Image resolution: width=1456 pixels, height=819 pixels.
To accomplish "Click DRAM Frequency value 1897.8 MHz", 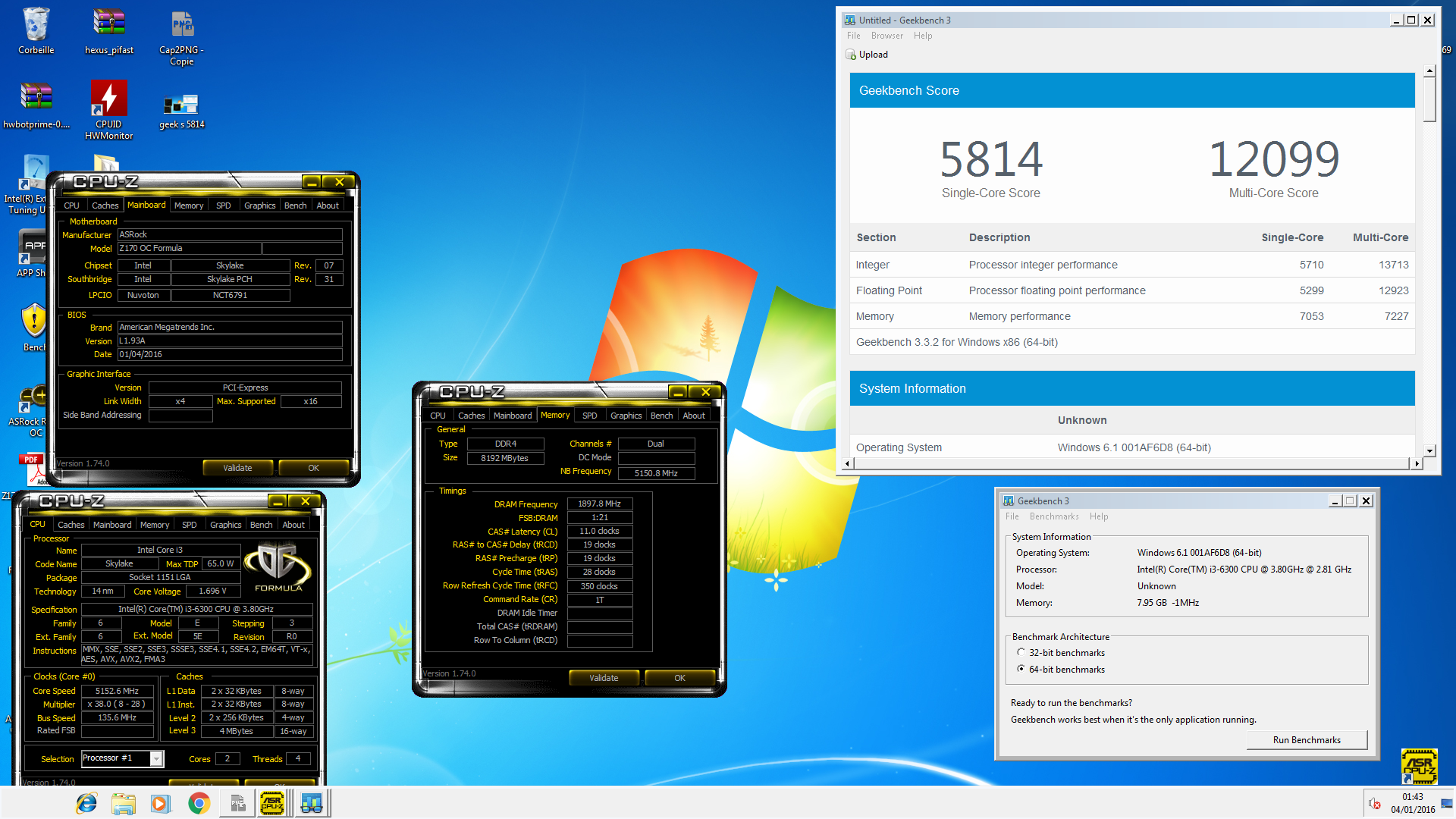I will [599, 504].
